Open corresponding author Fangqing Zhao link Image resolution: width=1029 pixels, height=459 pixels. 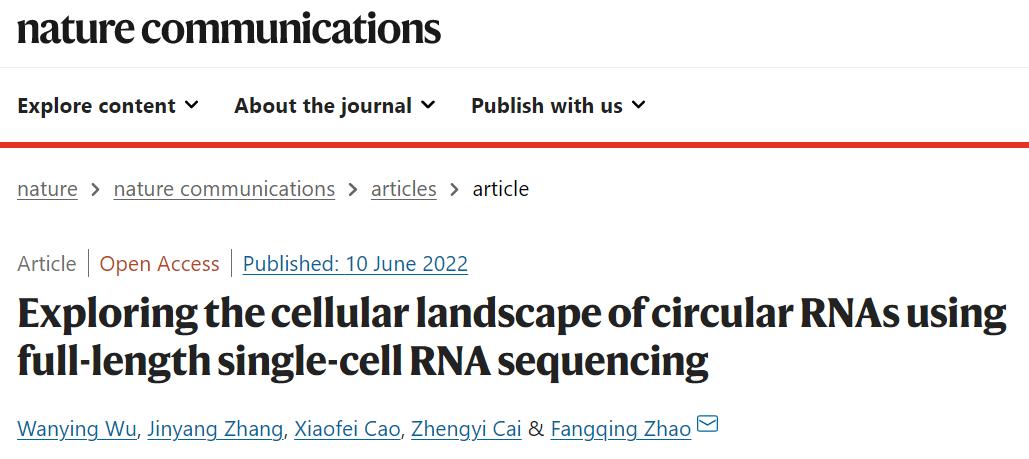click(x=621, y=429)
